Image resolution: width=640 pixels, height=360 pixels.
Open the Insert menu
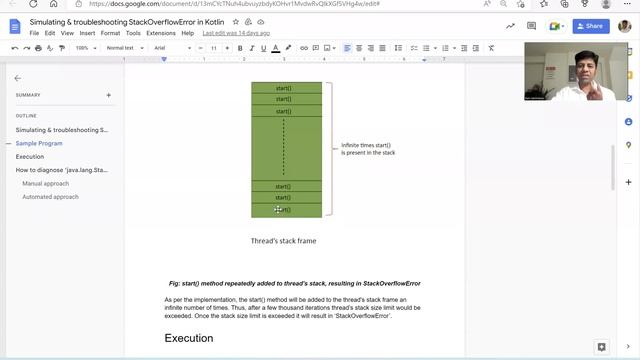[87, 33]
